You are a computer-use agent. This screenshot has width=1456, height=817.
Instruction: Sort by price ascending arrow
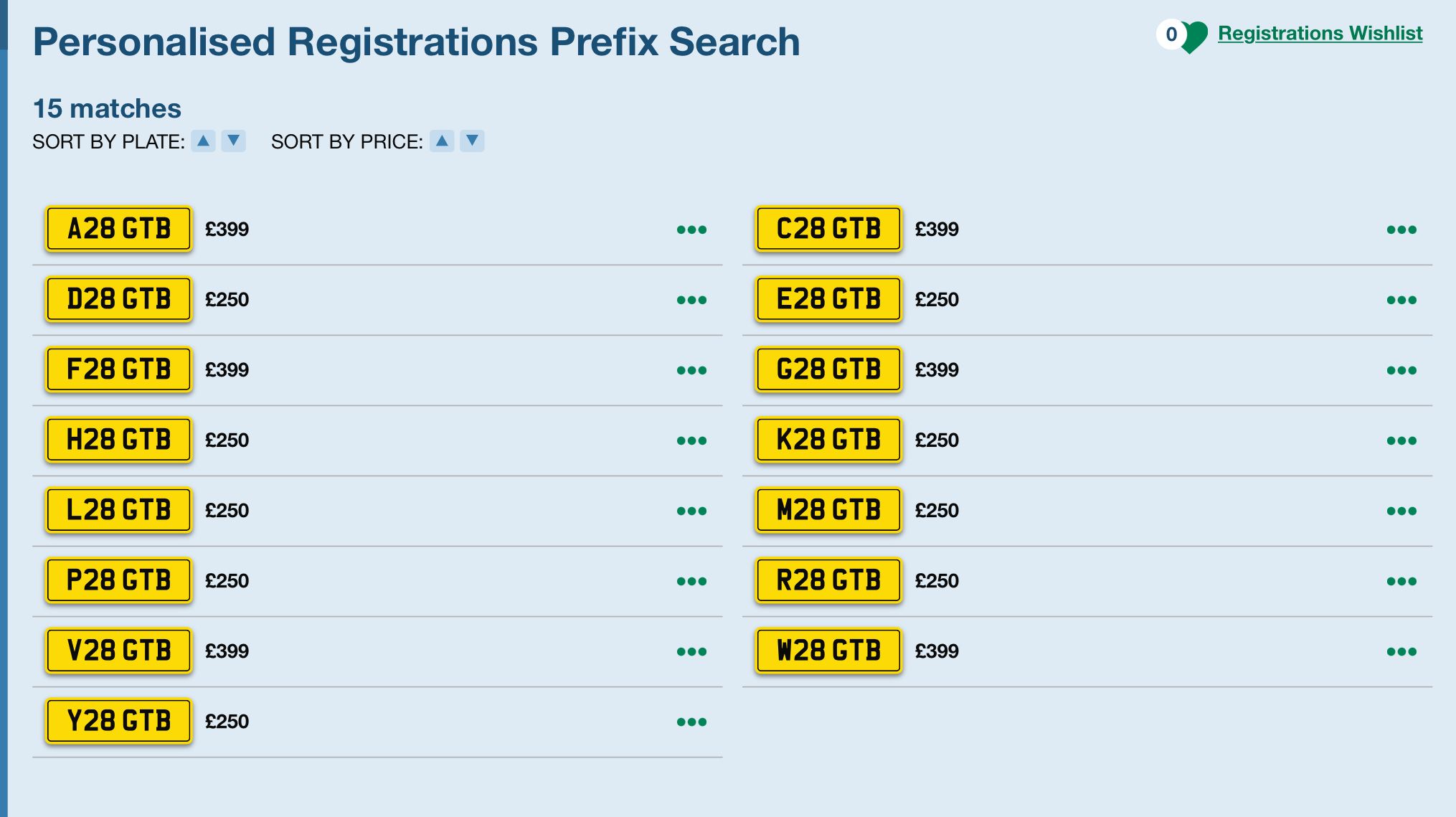tap(443, 141)
